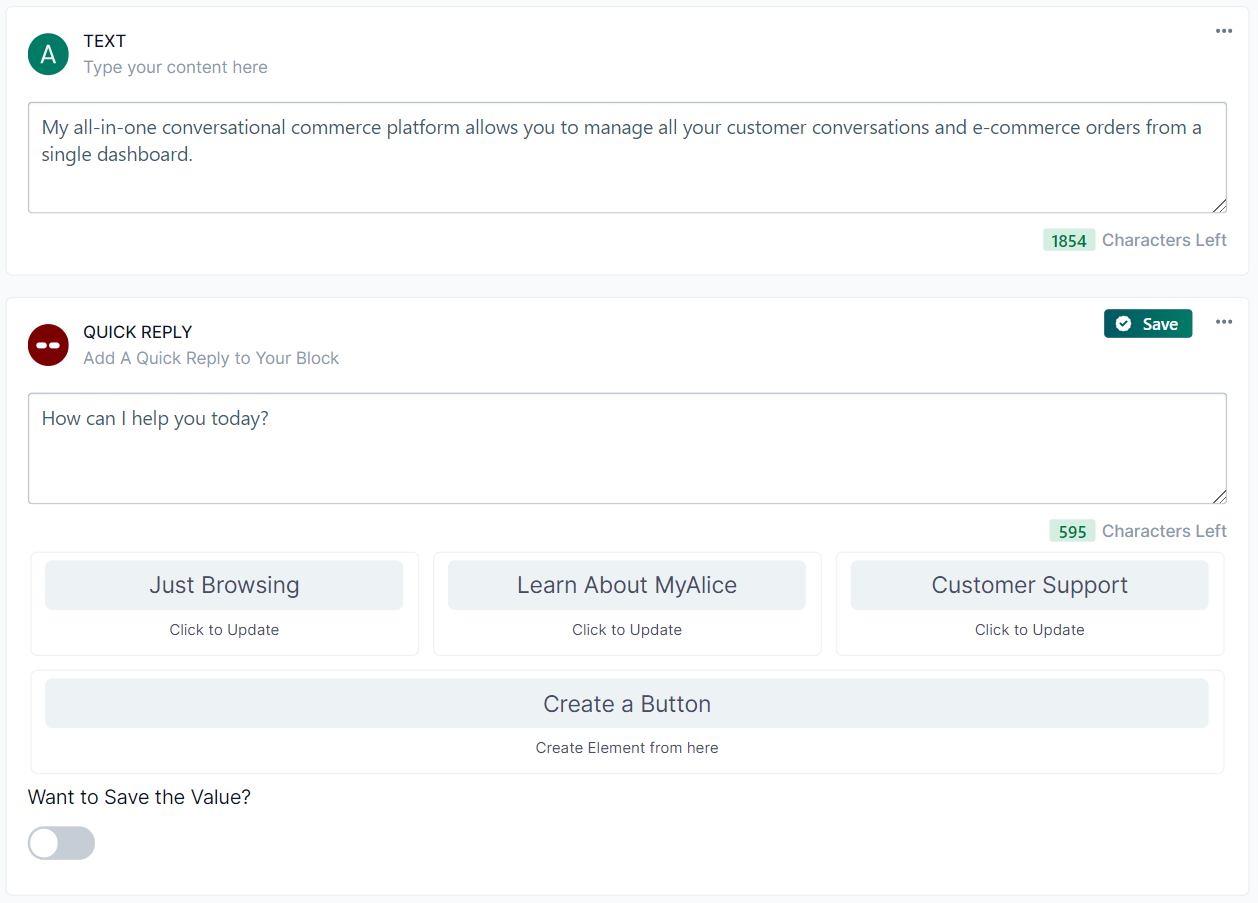Click Create a Button

626,704
